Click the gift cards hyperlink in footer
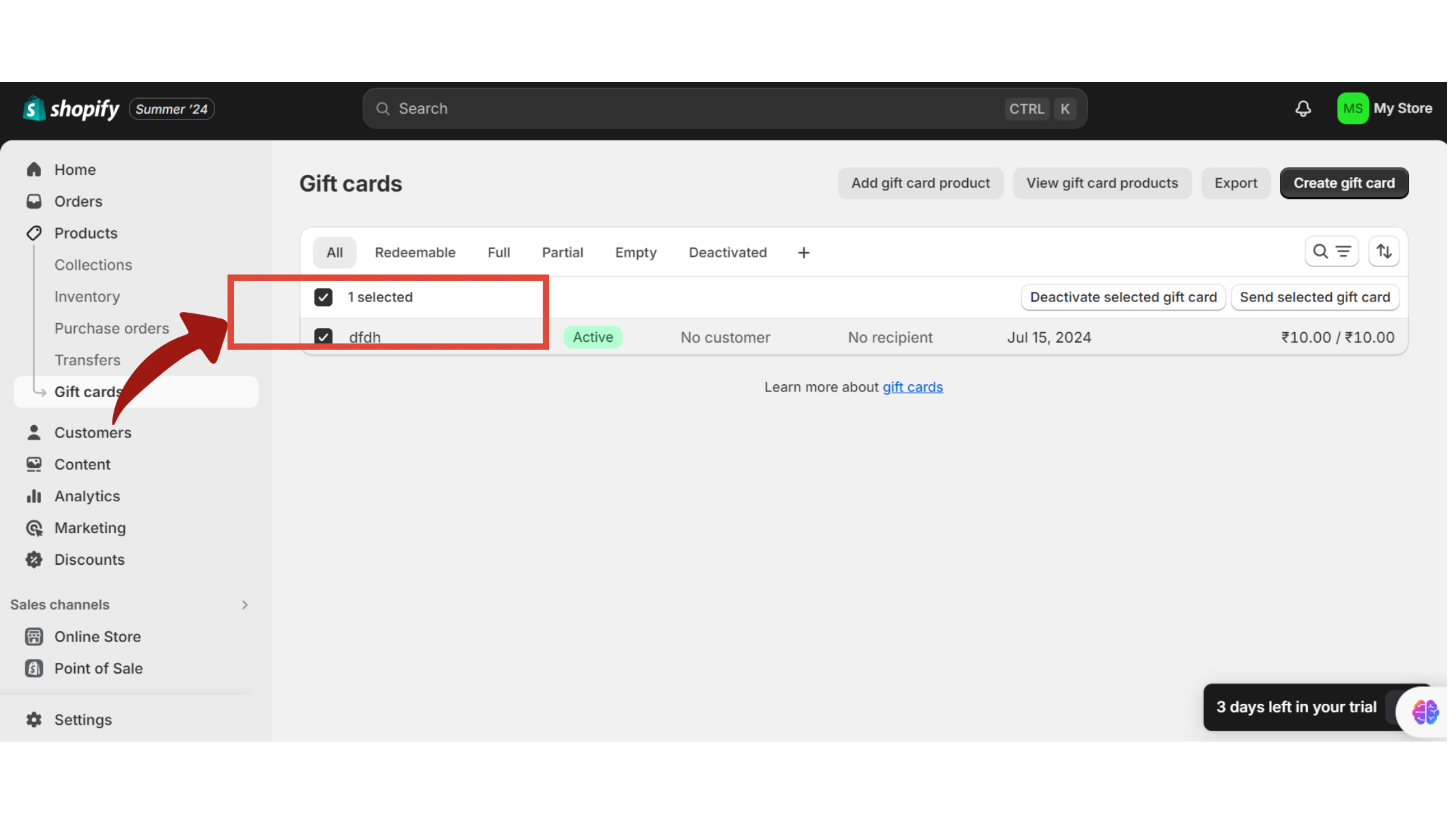This screenshot has height=819, width=1456. (x=911, y=386)
